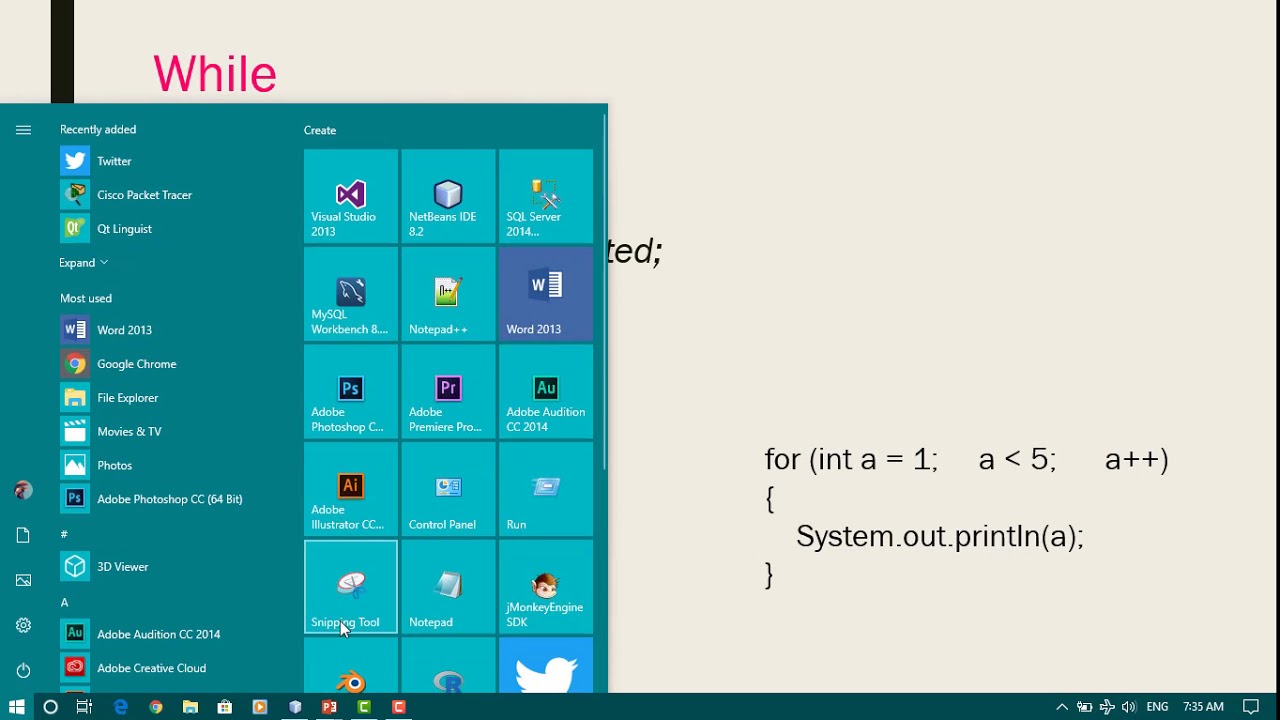Launch the MySQL Workbench tile
Screen dimensions: 1280x720
coord(351,294)
